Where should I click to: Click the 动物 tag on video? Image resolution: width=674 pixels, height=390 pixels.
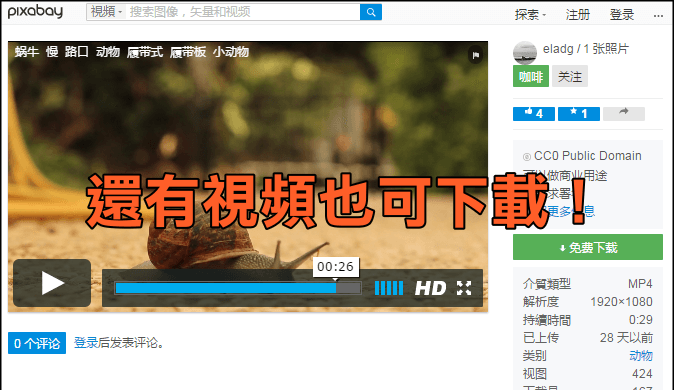coord(108,52)
